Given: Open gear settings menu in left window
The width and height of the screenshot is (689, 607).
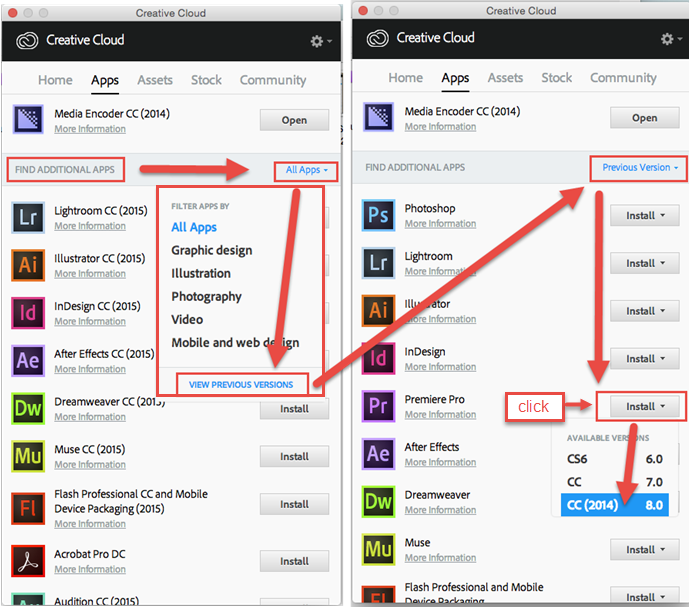Looking at the screenshot, I should tap(321, 41).
